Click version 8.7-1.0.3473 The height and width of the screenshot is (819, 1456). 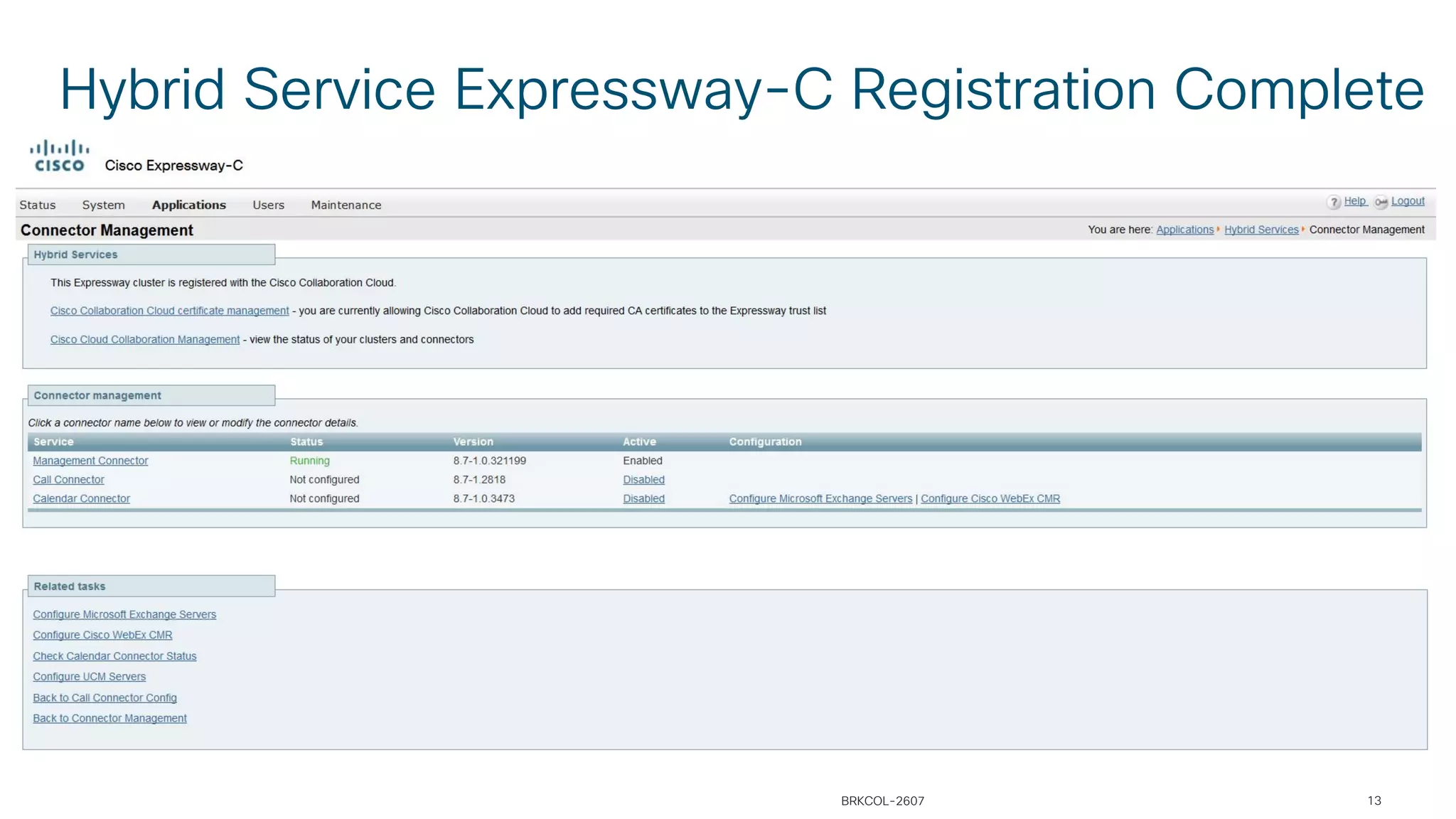tap(483, 499)
